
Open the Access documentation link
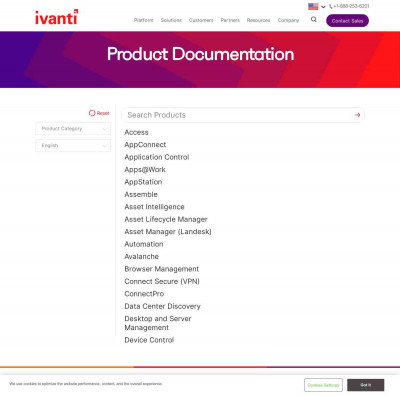[x=136, y=132]
